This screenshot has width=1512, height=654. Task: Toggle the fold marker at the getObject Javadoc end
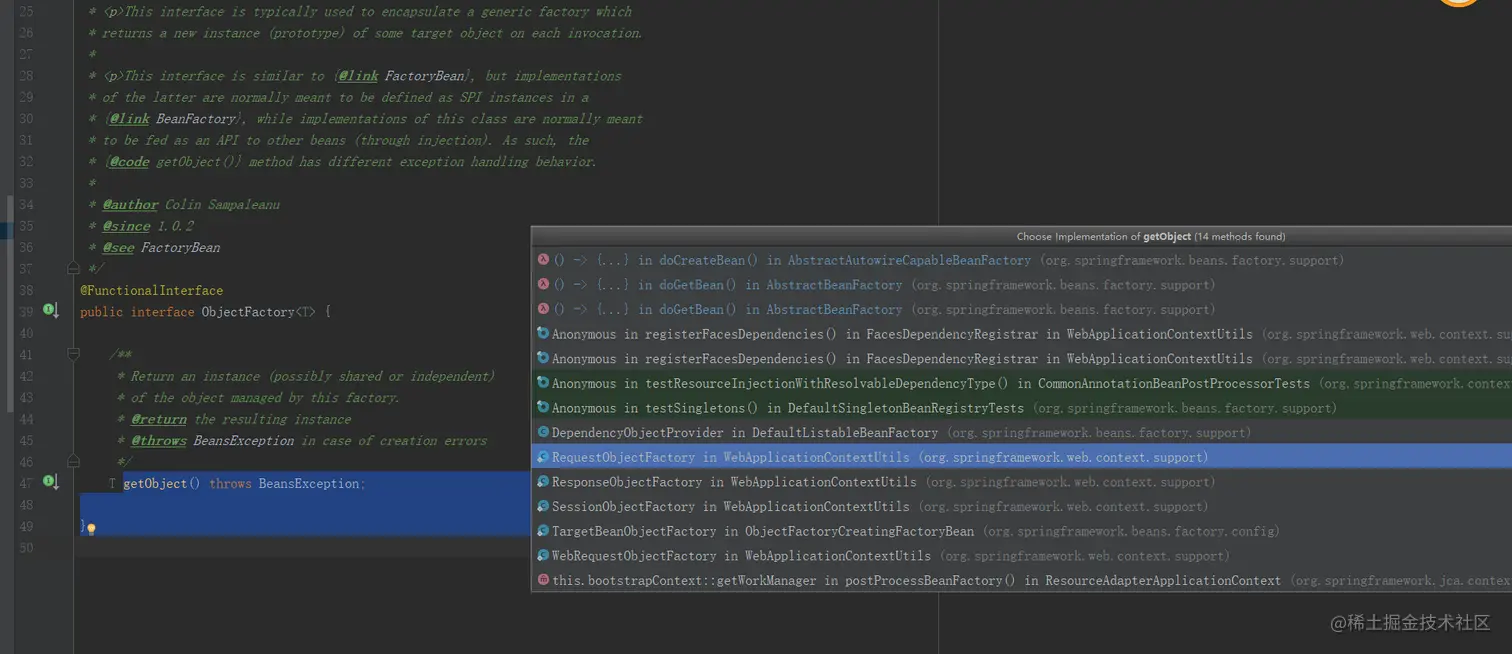(73, 461)
